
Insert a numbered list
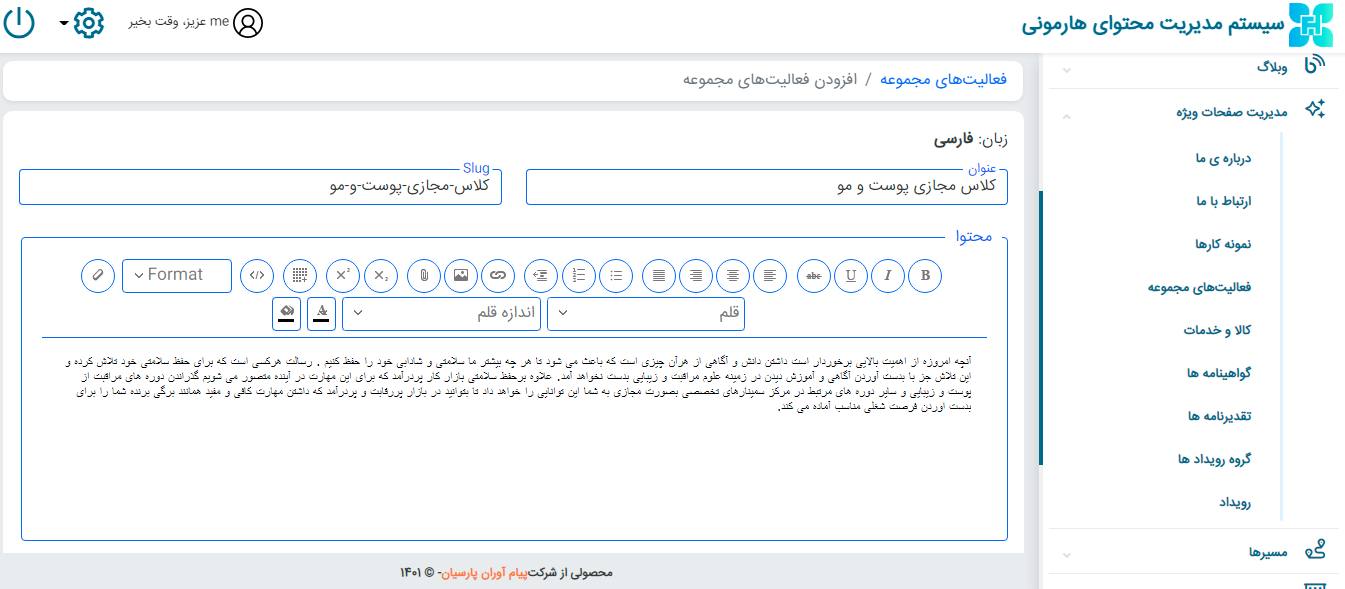[x=580, y=275]
